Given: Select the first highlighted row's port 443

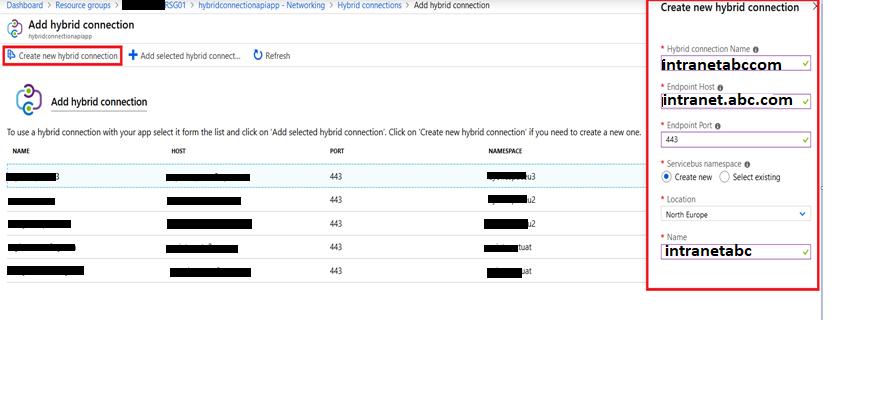Looking at the screenshot, I should click(x=336, y=177).
